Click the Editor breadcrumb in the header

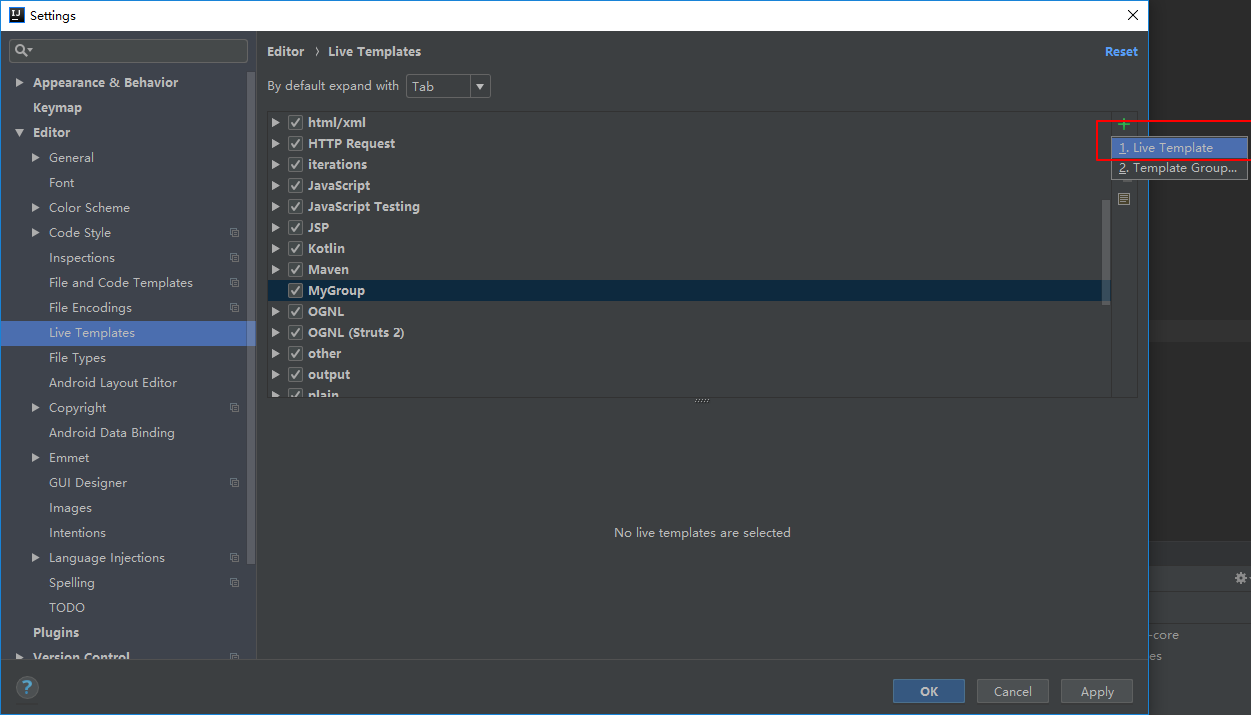click(x=286, y=51)
